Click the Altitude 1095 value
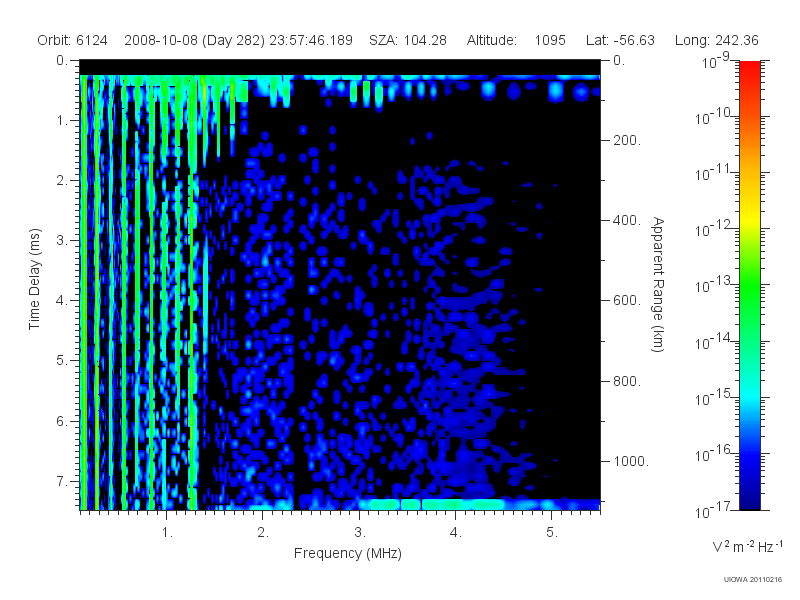 coord(550,40)
